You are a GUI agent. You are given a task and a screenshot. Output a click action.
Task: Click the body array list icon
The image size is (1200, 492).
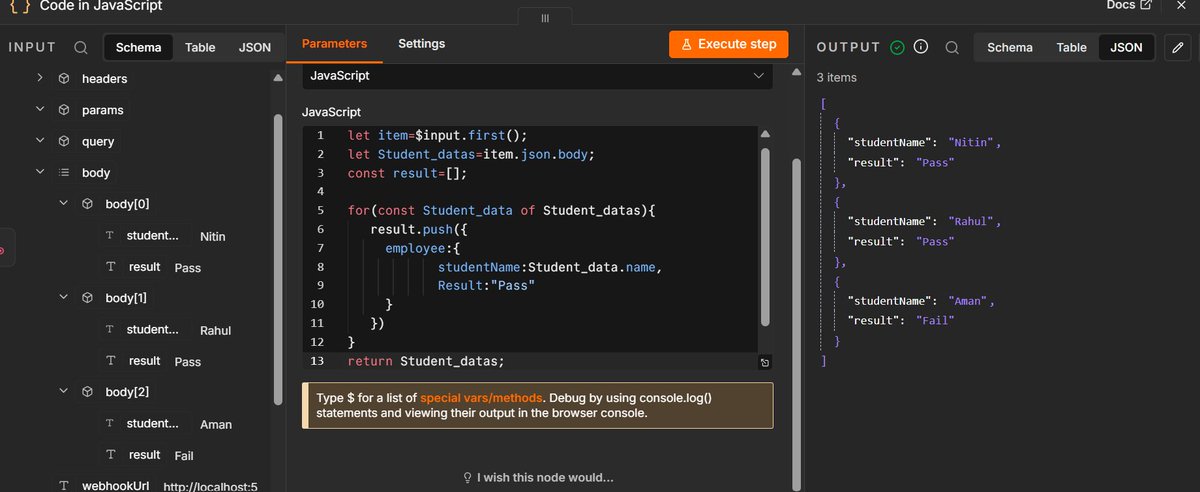coord(63,172)
